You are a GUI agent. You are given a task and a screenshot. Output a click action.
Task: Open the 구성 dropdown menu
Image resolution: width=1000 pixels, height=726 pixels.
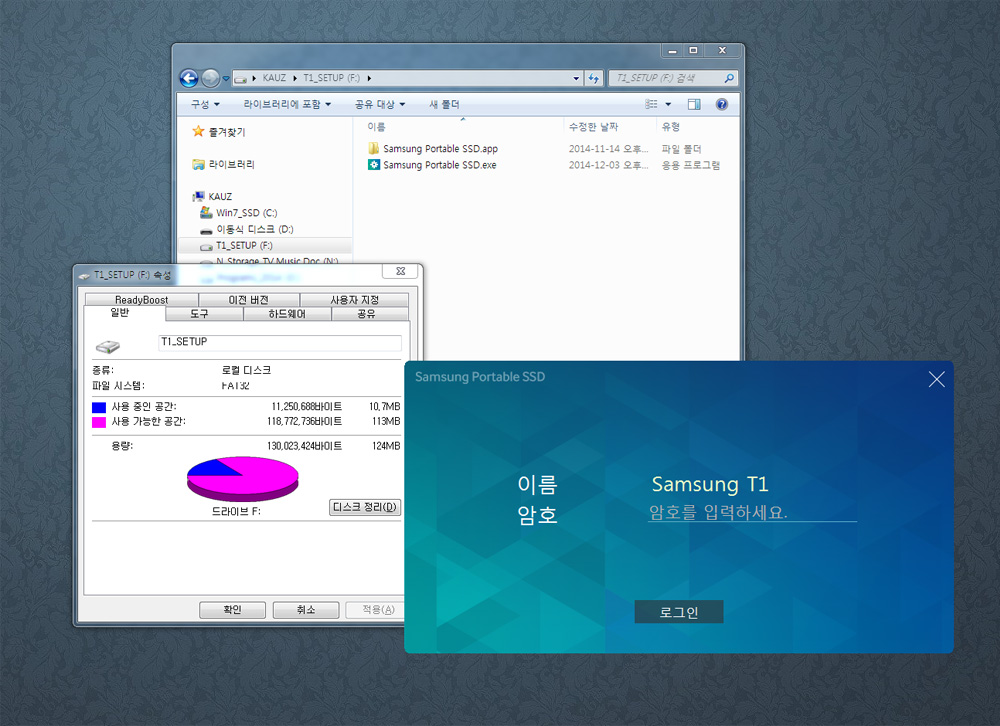pos(205,104)
